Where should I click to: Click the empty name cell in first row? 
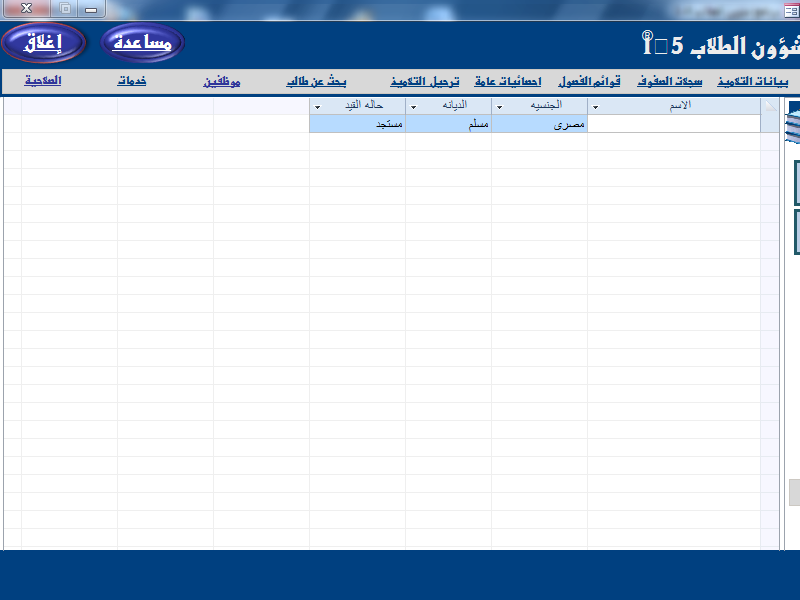672,125
